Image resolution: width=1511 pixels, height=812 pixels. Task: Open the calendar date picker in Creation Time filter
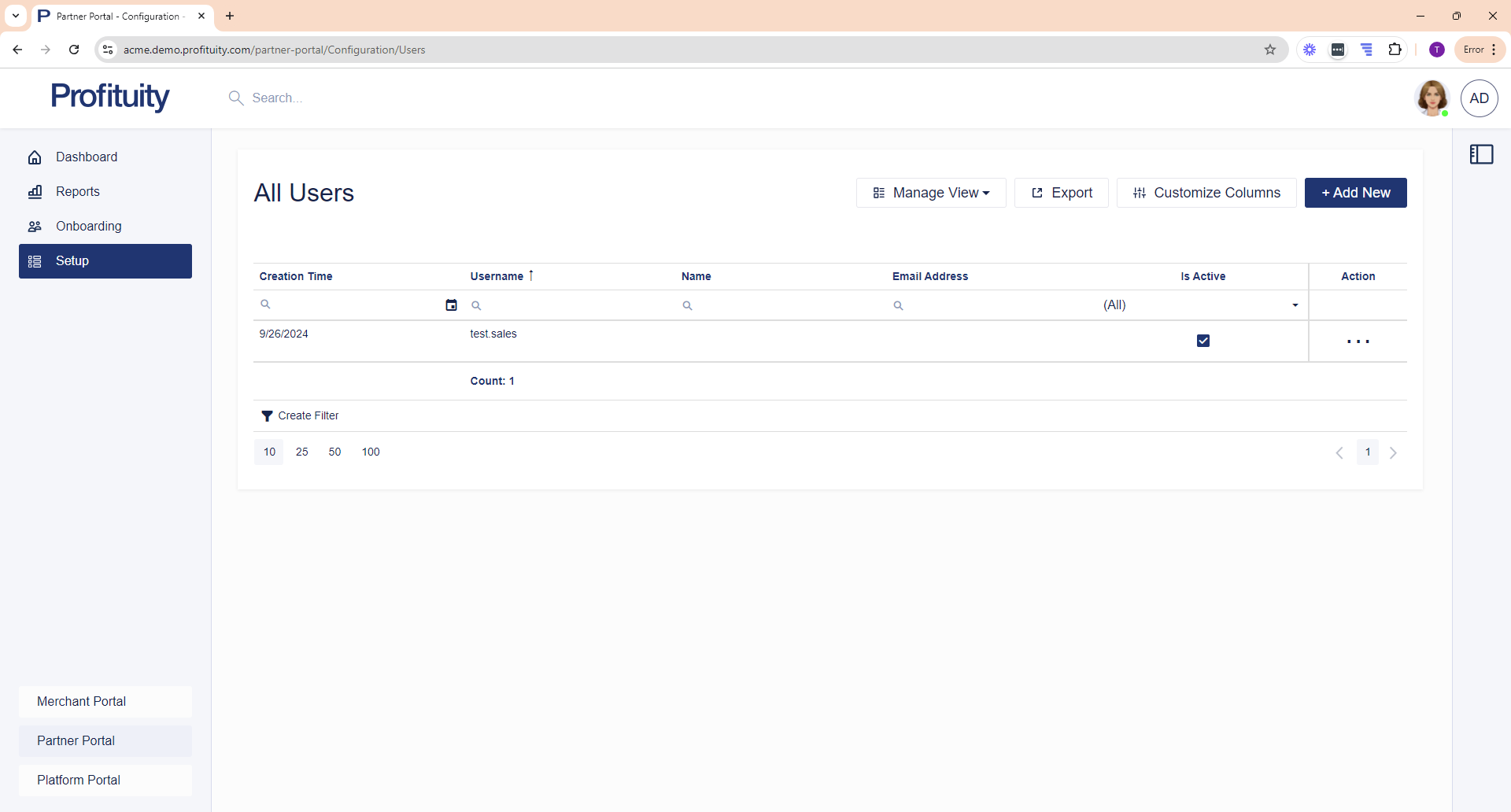coord(451,305)
